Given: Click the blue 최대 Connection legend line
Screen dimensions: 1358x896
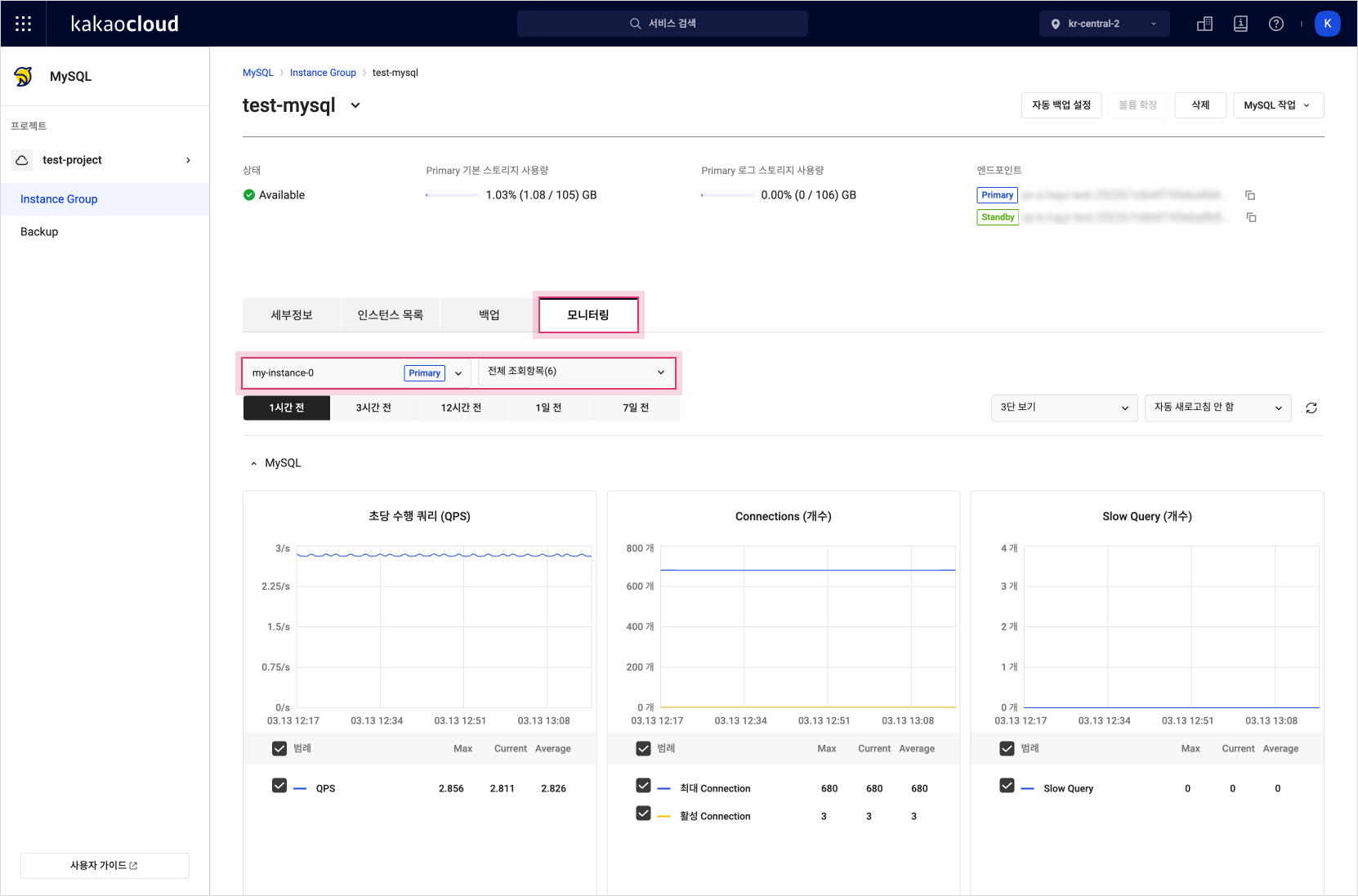Looking at the screenshot, I should (x=663, y=789).
